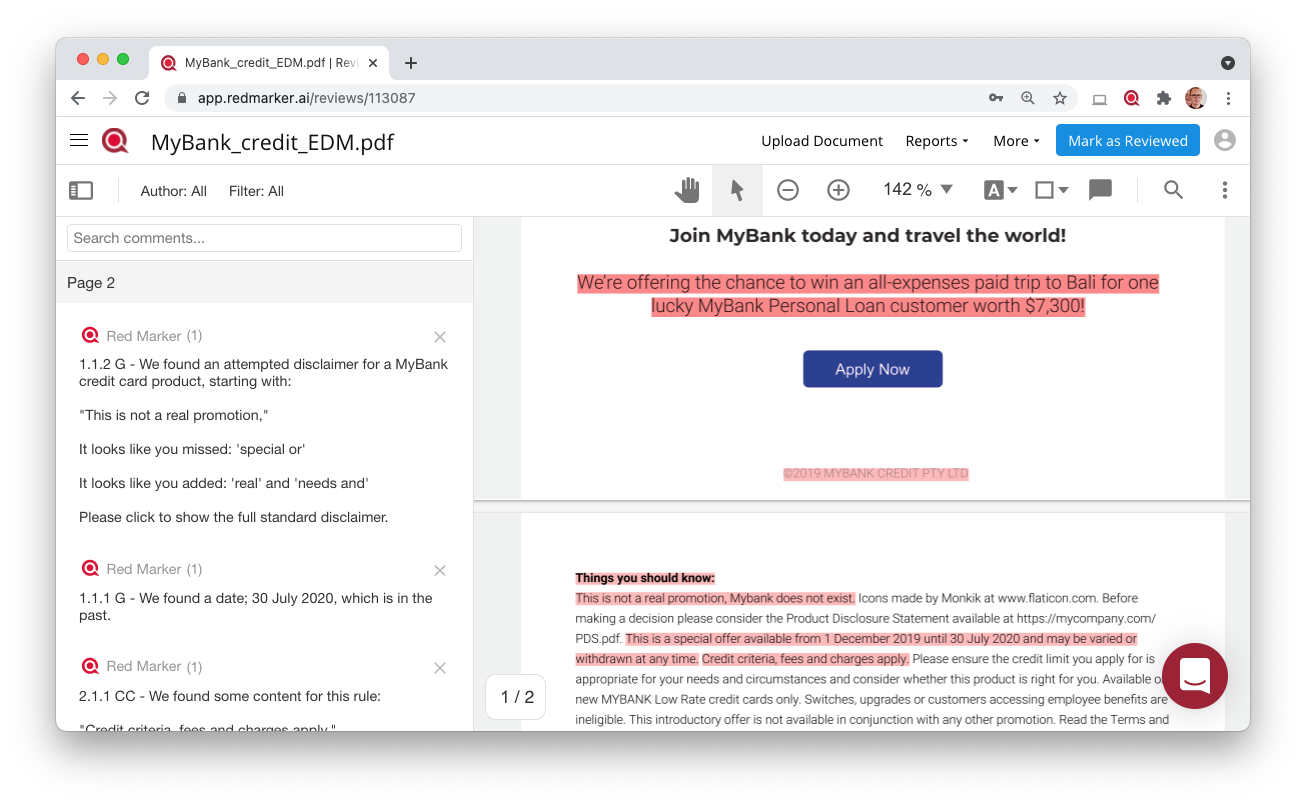Click the 'Join MyBank today' heading
This screenshot has height=805, width=1306.
click(x=868, y=236)
